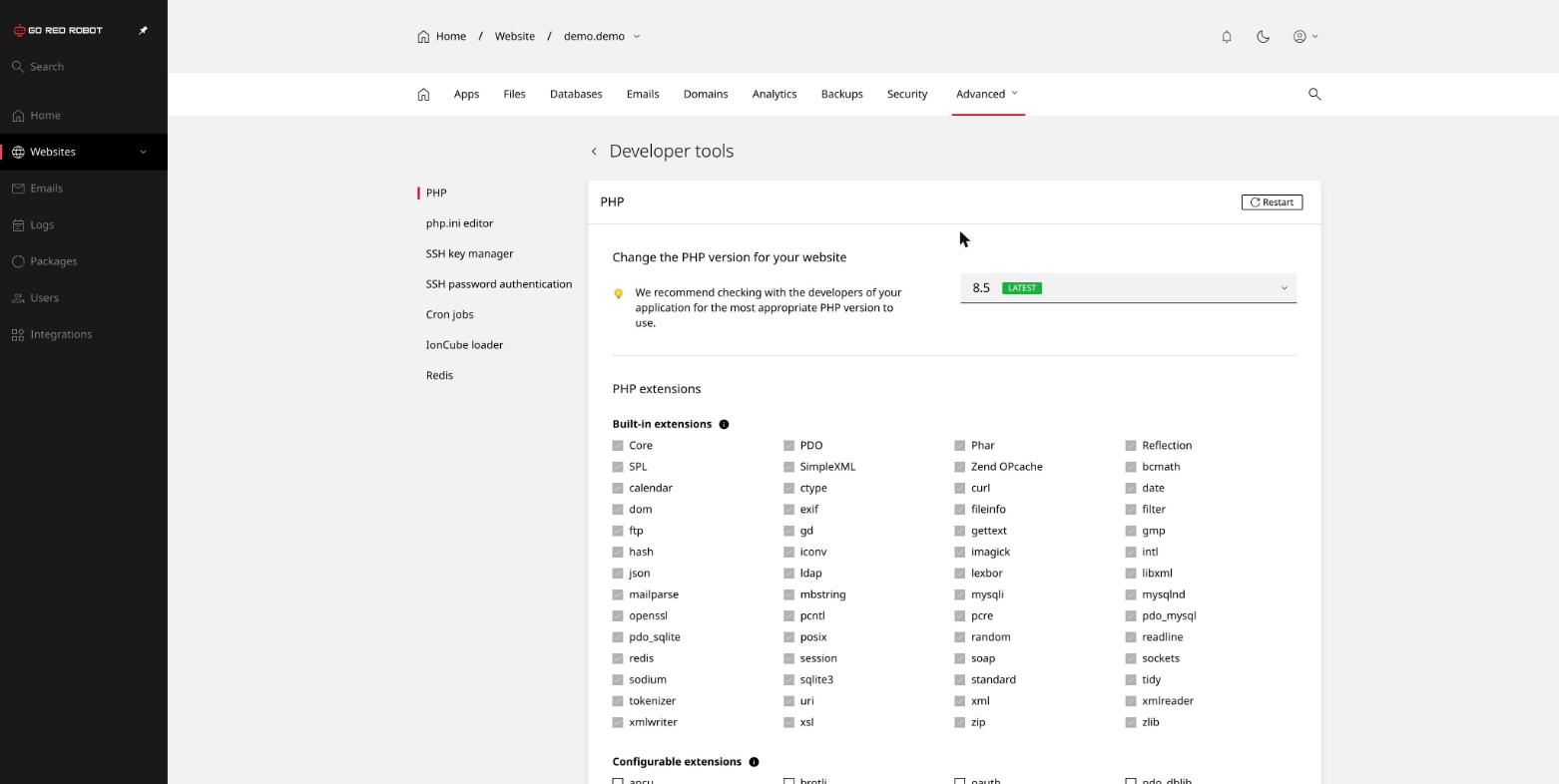The height and width of the screenshot is (784, 1559).
Task: Open the Cron jobs section
Action: coord(449,314)
